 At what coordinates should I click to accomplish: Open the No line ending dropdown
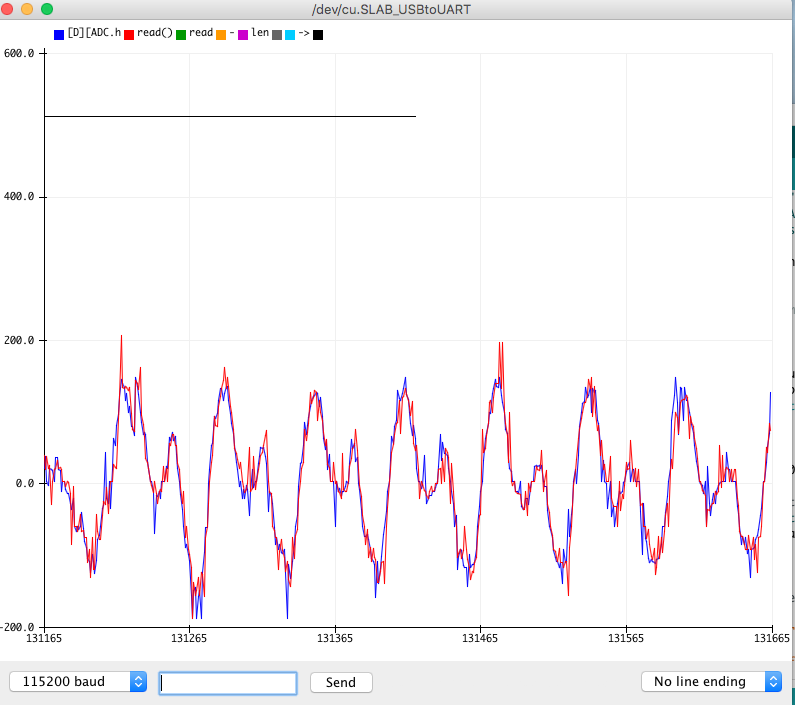[711, 681]
